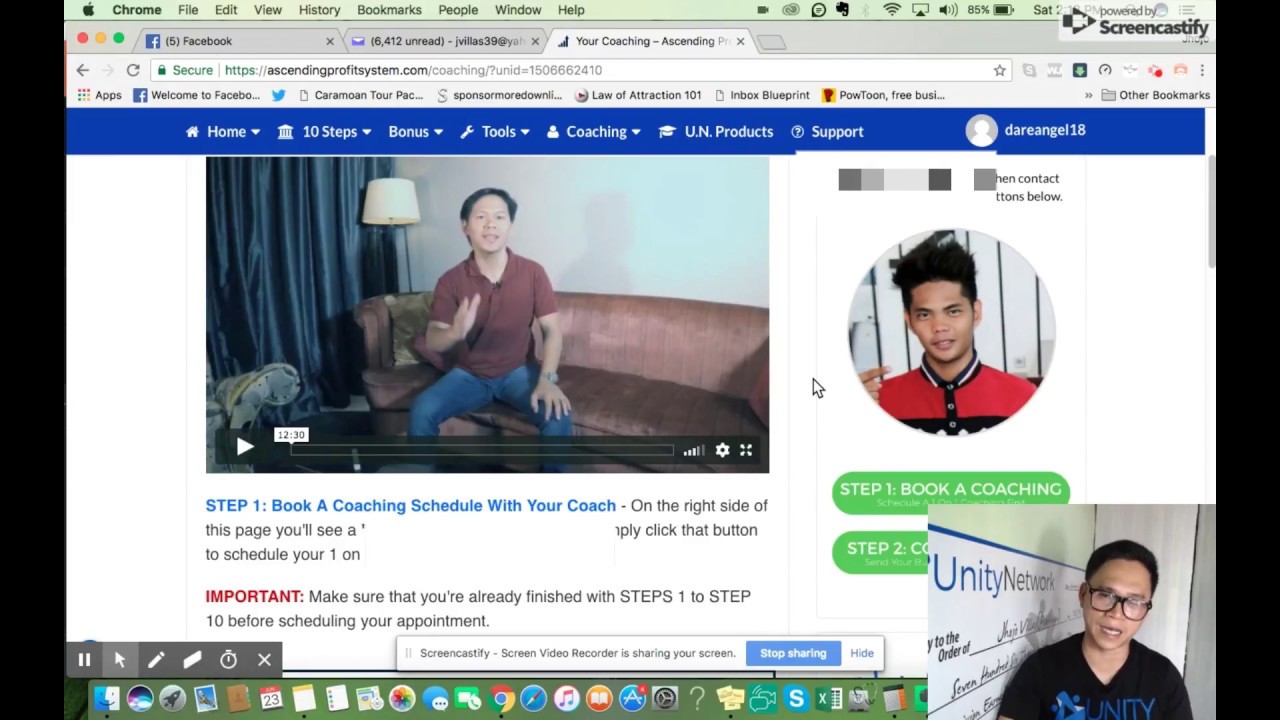The width and height of the screenshot is (1280, 720).
Task: Pause the Screencastify recording
Action: pos(84,660)
